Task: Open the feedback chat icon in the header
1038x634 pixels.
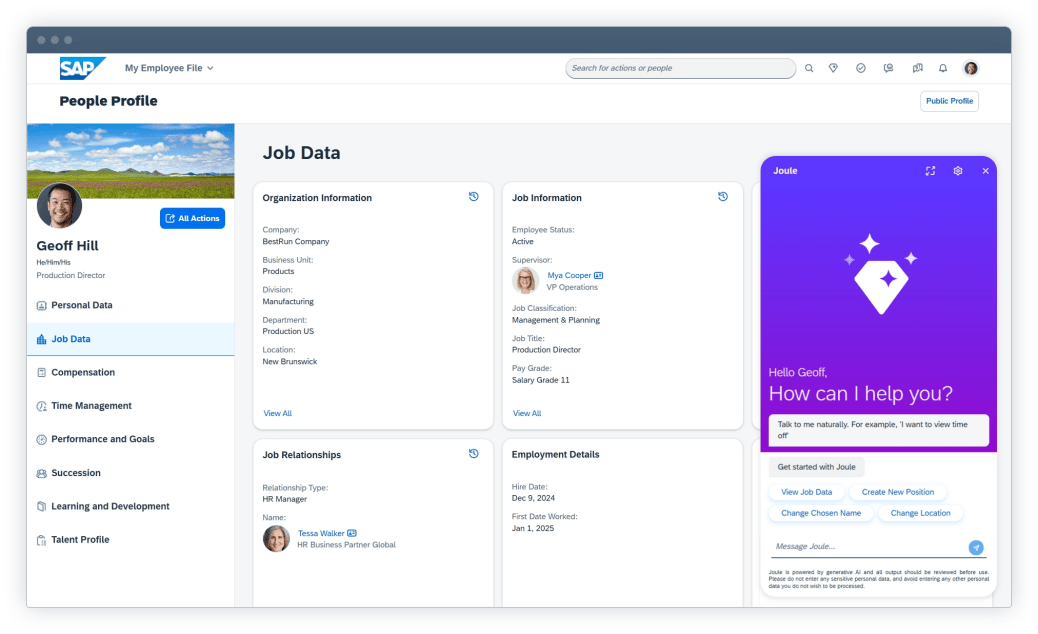Action: [x=889, y=68]
